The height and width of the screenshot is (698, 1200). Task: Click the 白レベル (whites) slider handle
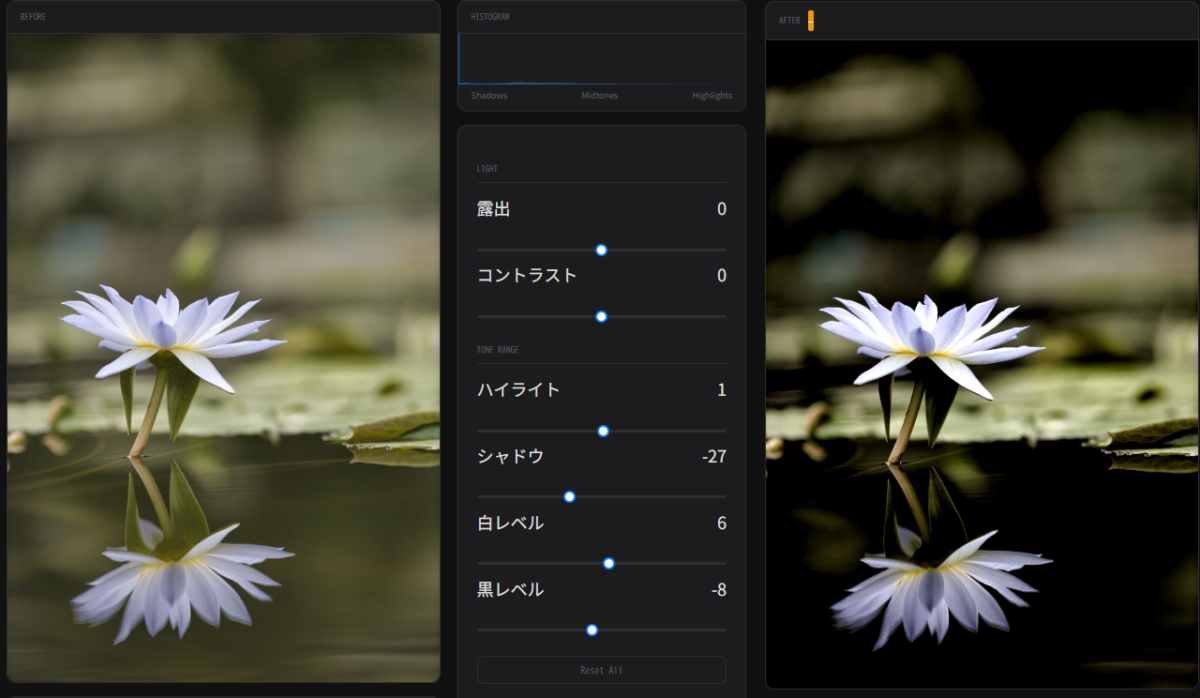click(609, 564)
